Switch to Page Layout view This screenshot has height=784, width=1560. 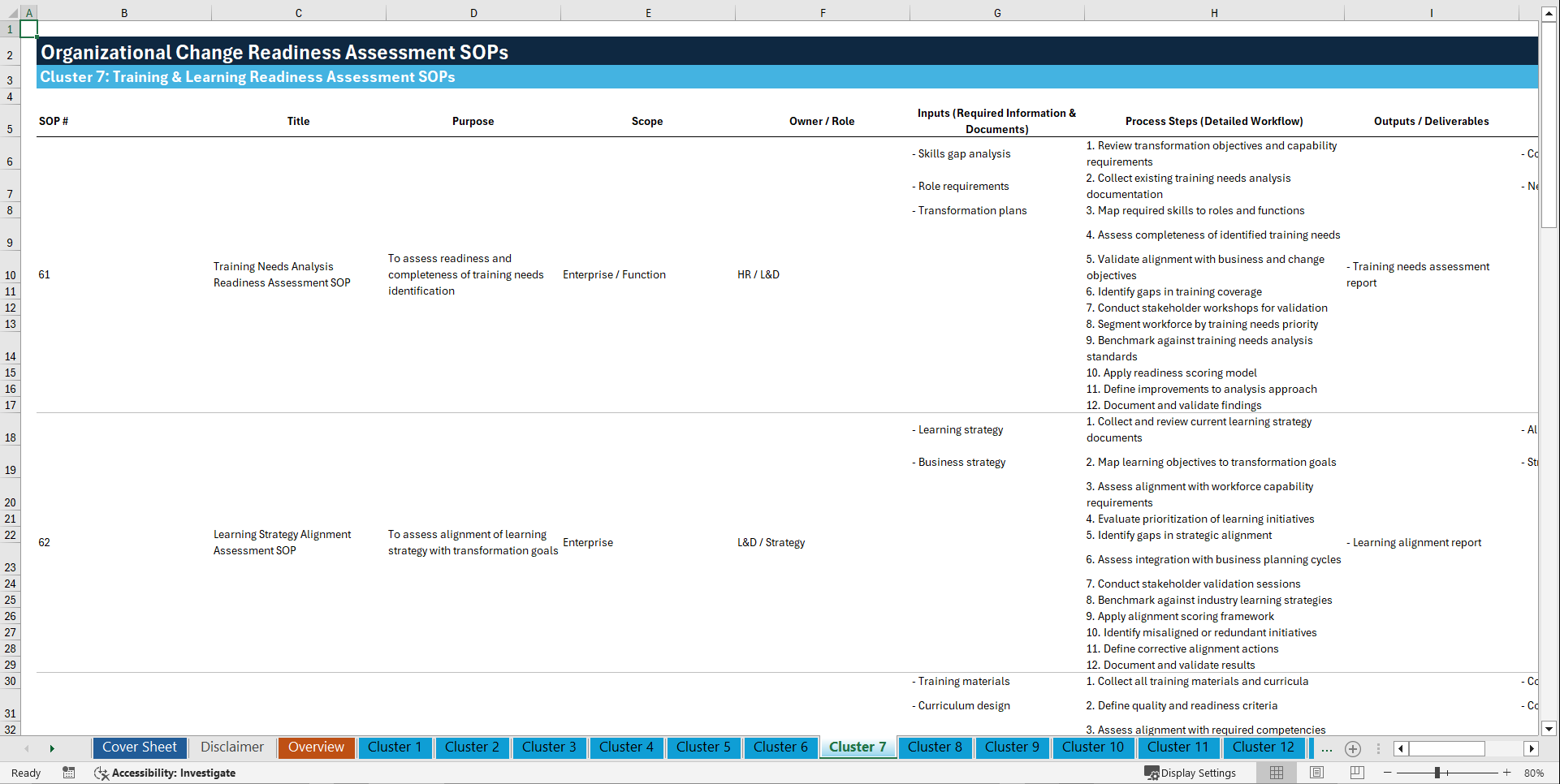coord(1316,773)
